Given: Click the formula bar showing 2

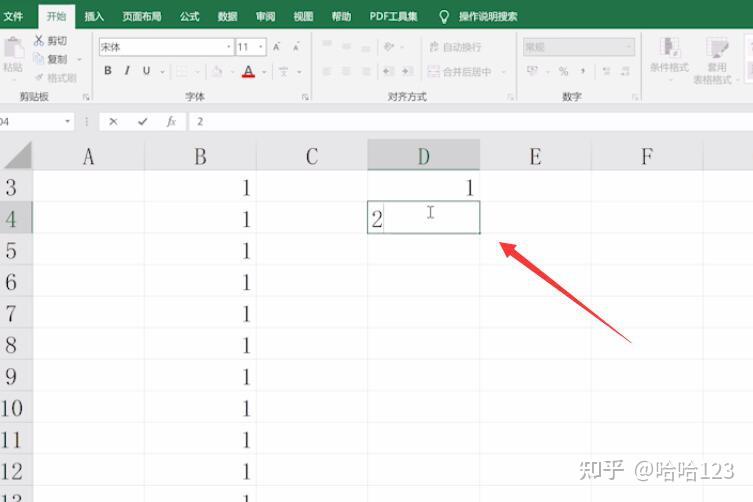Looking at the screenshot, I should point(471,122).
